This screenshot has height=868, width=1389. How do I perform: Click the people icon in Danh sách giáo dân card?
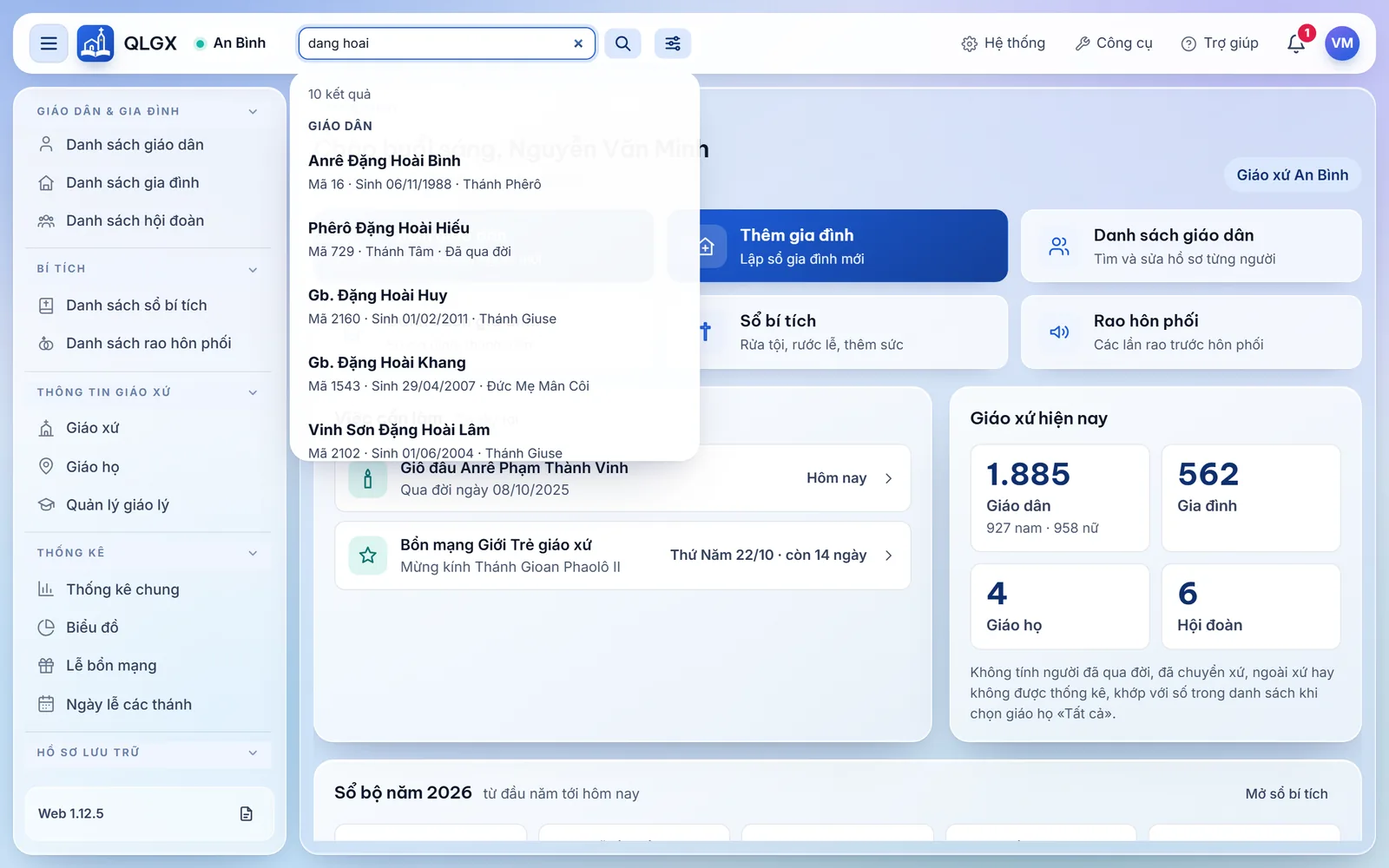pos(1059,247)
